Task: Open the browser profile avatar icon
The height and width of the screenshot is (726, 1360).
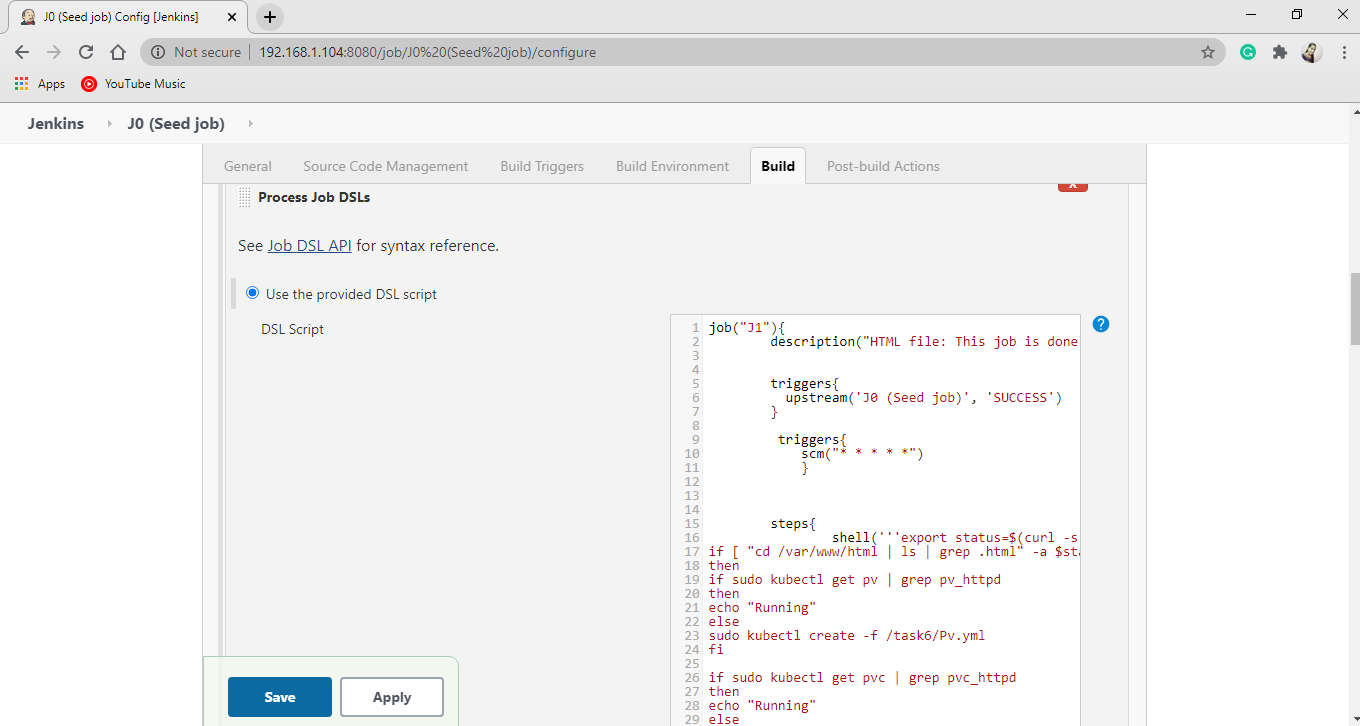Action: 1311,52
